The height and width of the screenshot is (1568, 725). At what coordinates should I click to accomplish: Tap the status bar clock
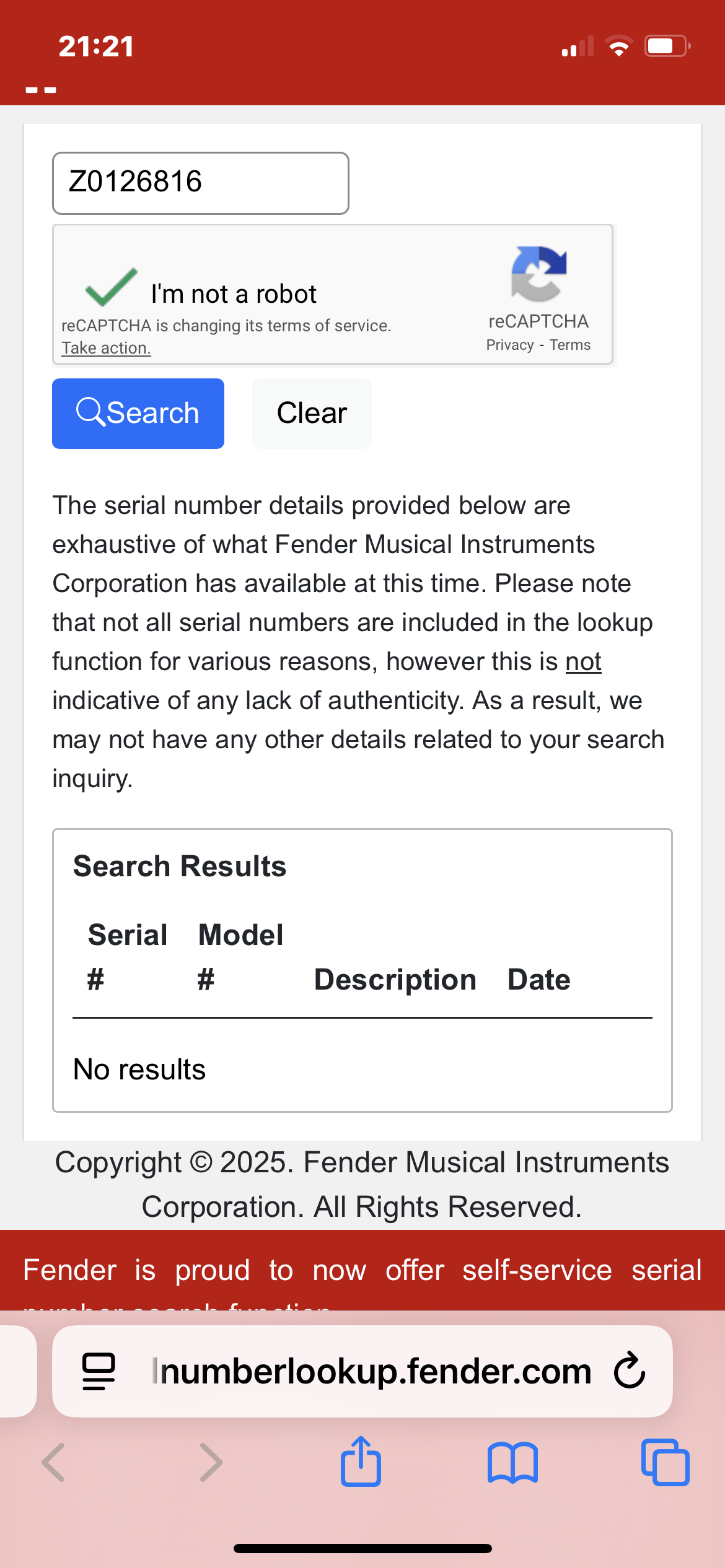[96, 46]
